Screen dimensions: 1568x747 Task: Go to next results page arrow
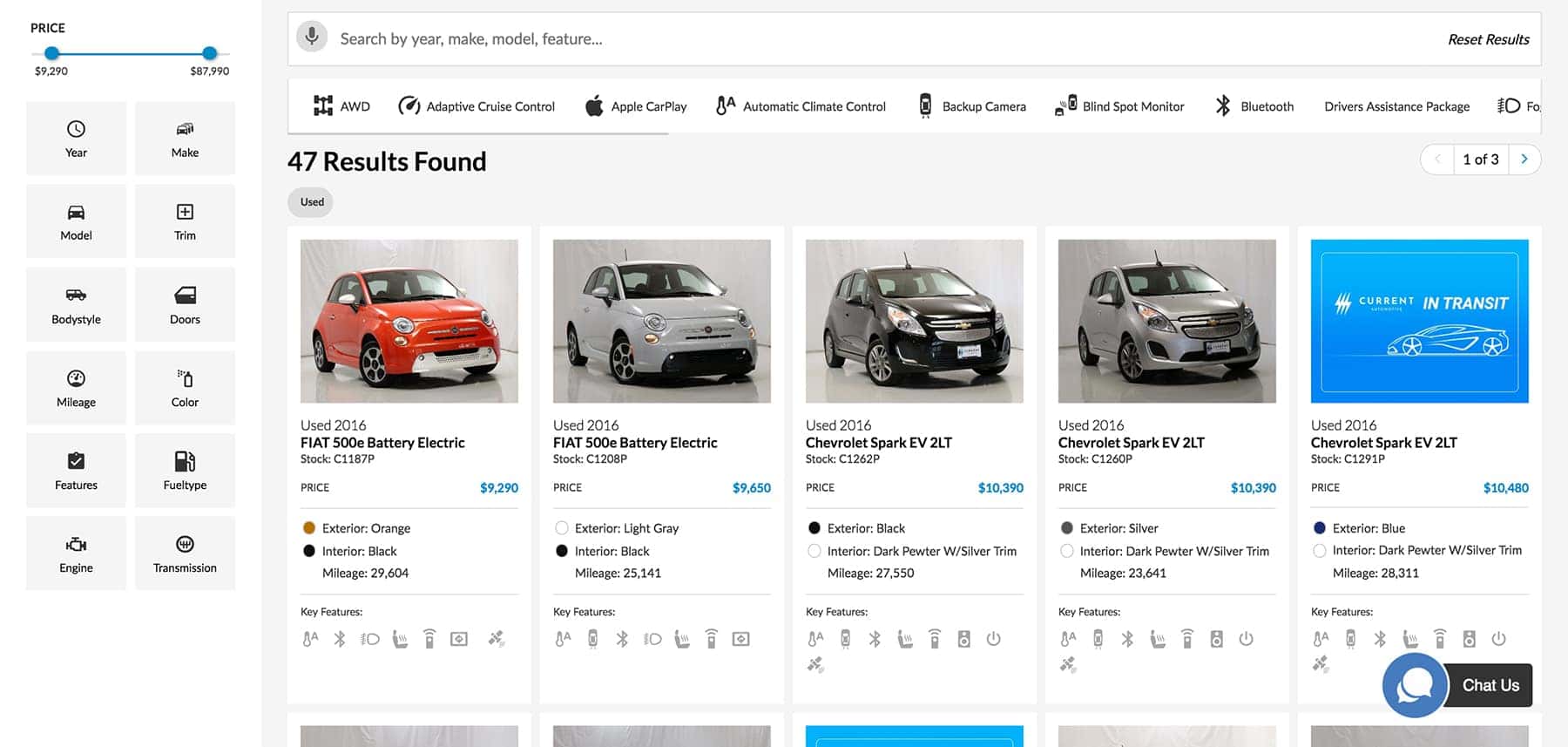coord(1524,160)
